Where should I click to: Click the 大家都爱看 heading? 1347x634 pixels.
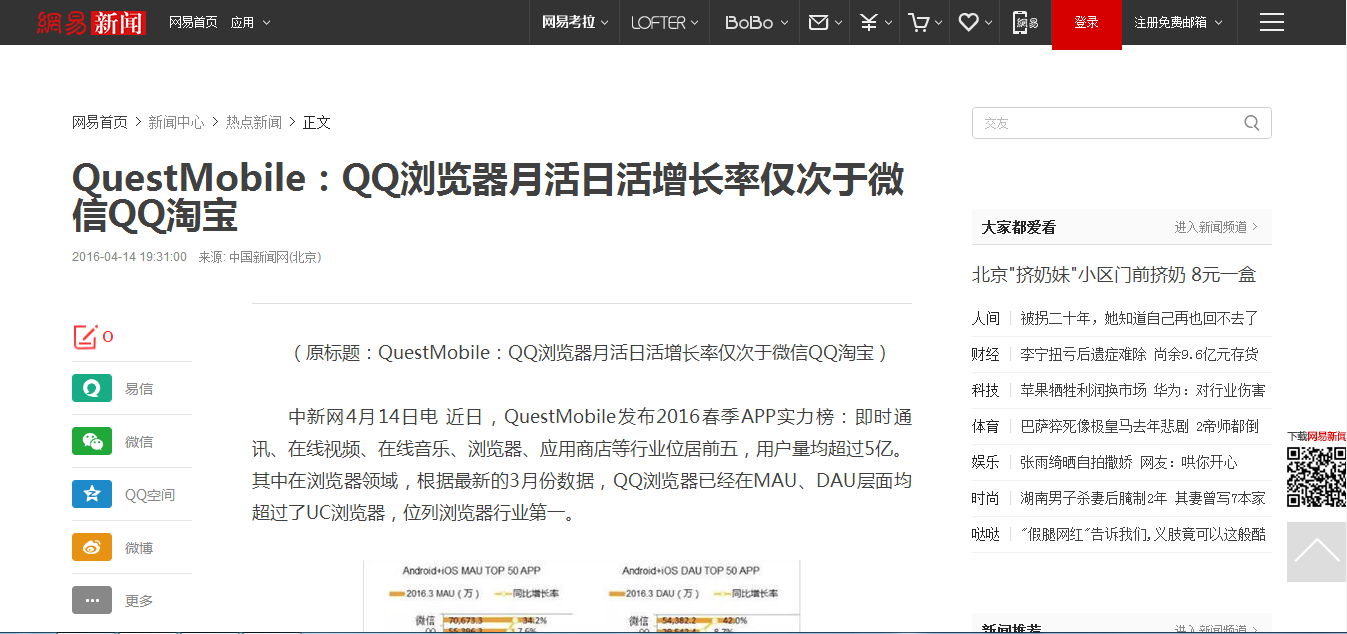(1018, 227)
